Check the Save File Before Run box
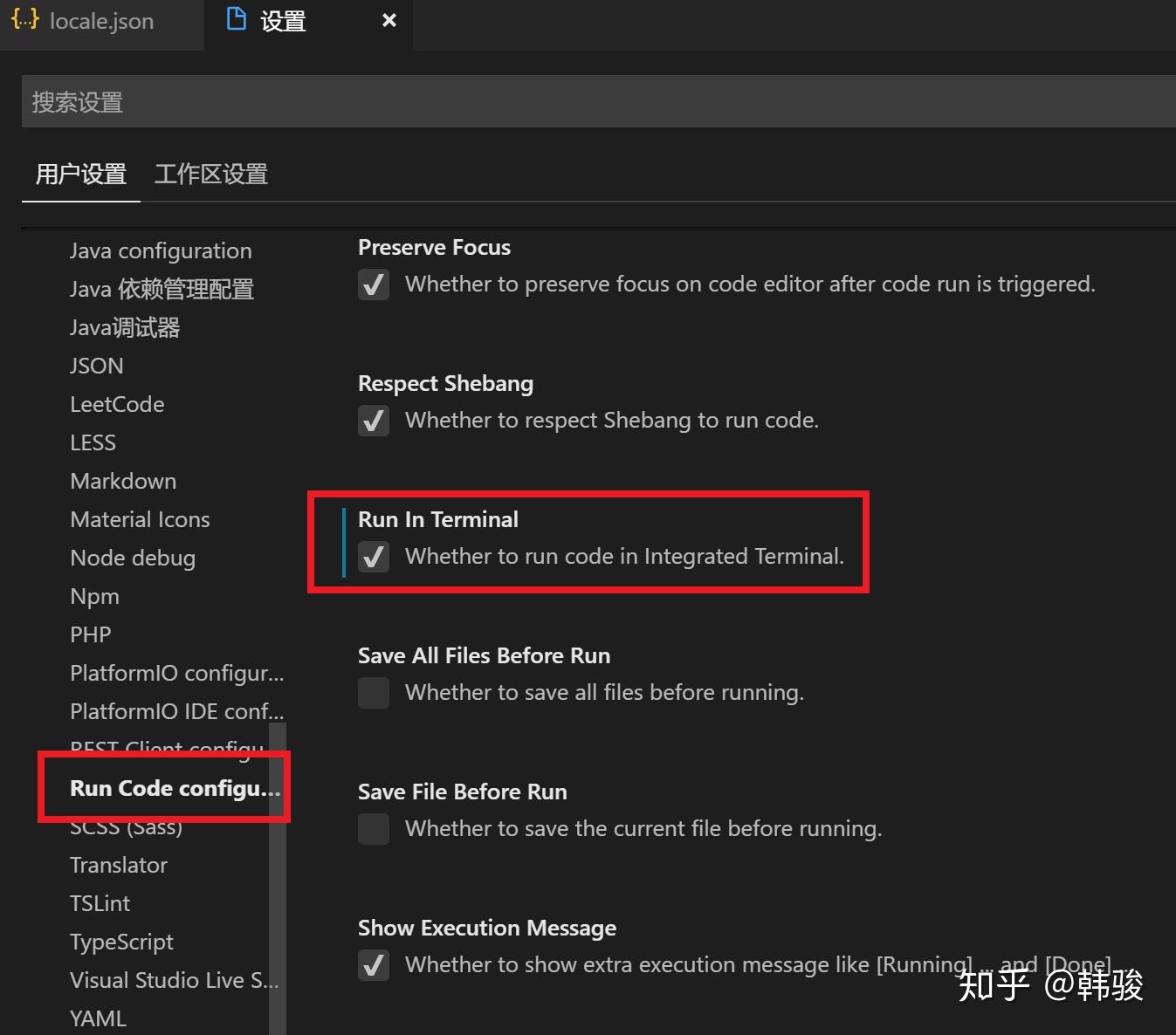Viewport: 1176px width, 1035px height. (374, 828)
